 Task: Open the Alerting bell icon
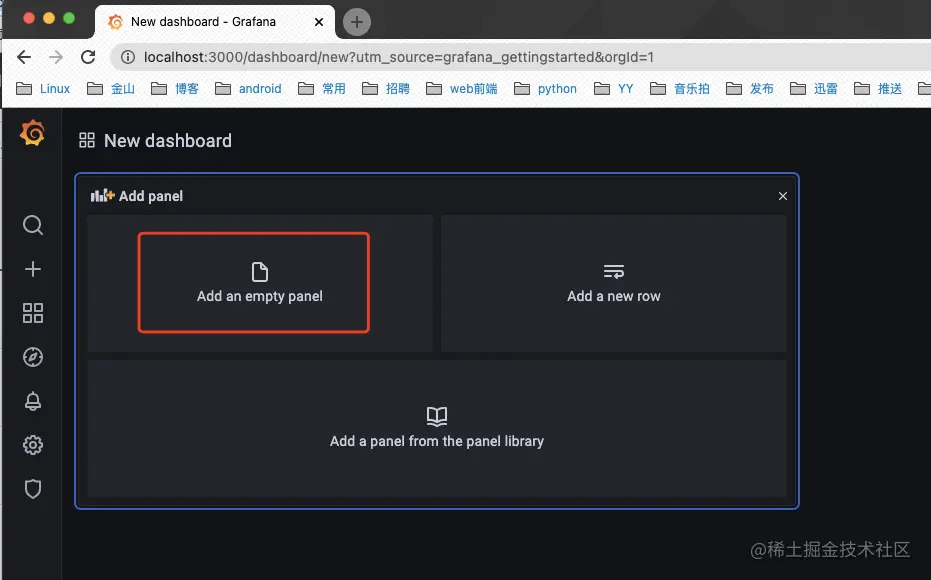pyautogui.click(x=33, y=401)
